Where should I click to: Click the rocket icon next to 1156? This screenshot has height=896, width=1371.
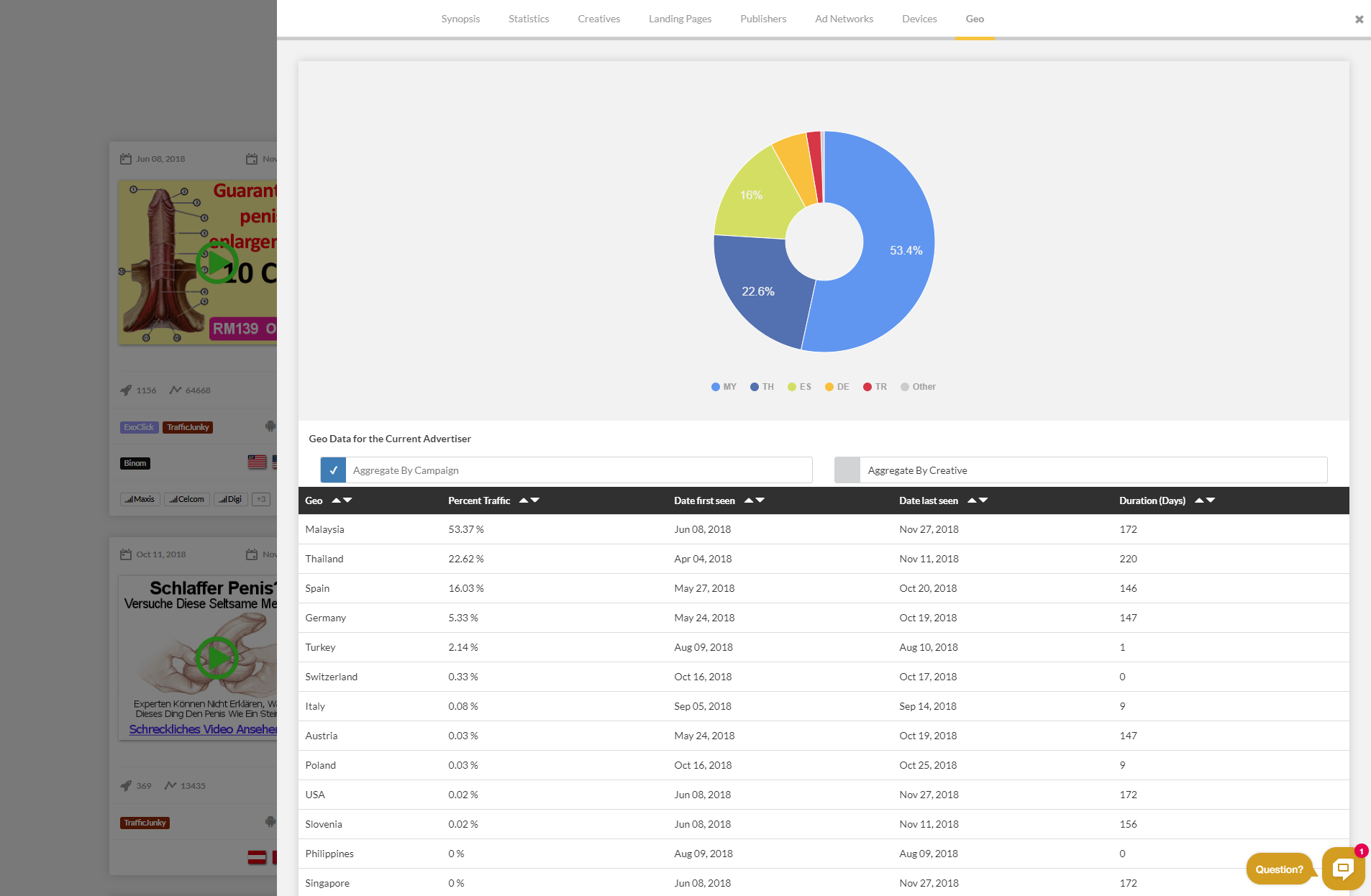(x=126, y=390)
